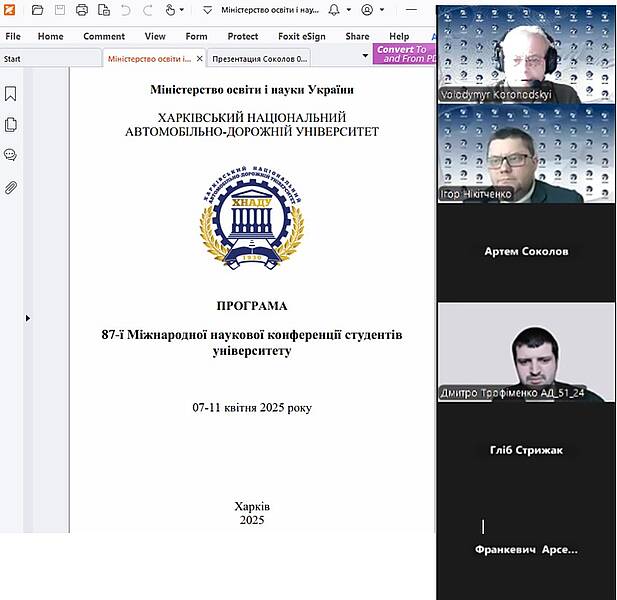Click the Redo arrow icon

(148, 10)
